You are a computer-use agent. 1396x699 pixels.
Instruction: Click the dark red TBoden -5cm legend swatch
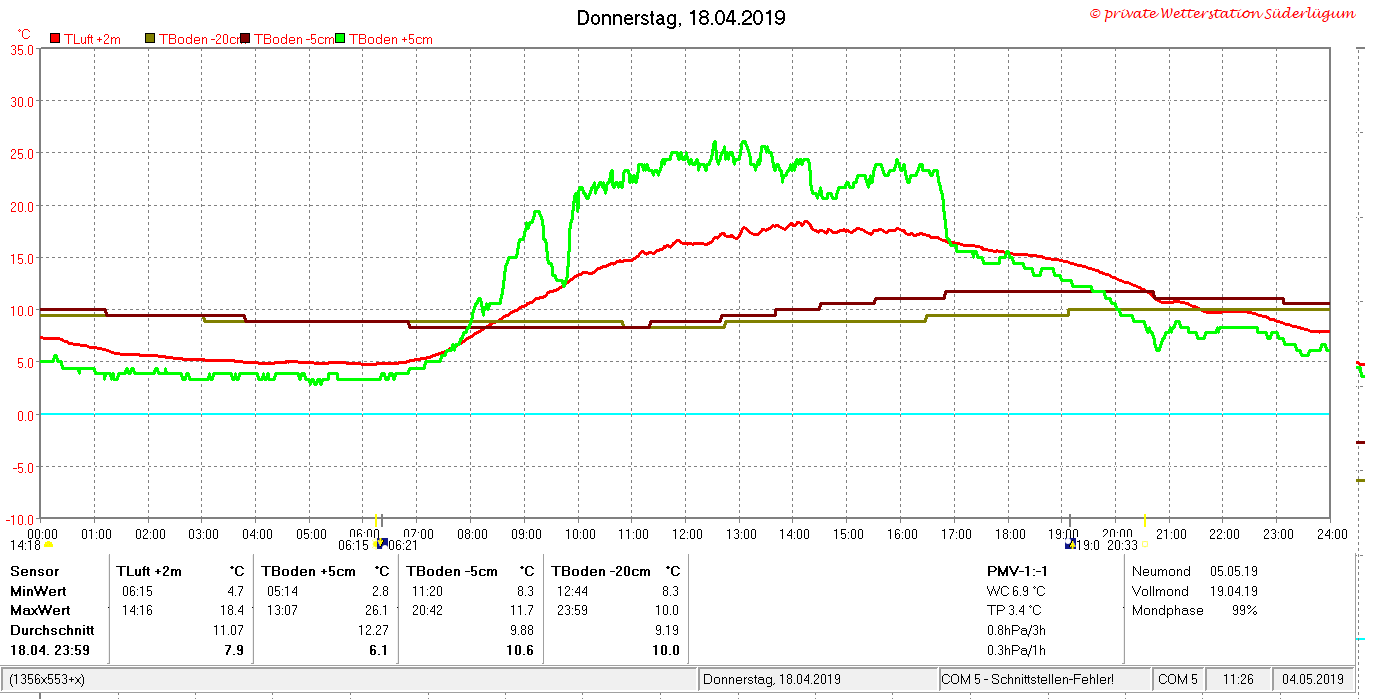pos(246,39)
